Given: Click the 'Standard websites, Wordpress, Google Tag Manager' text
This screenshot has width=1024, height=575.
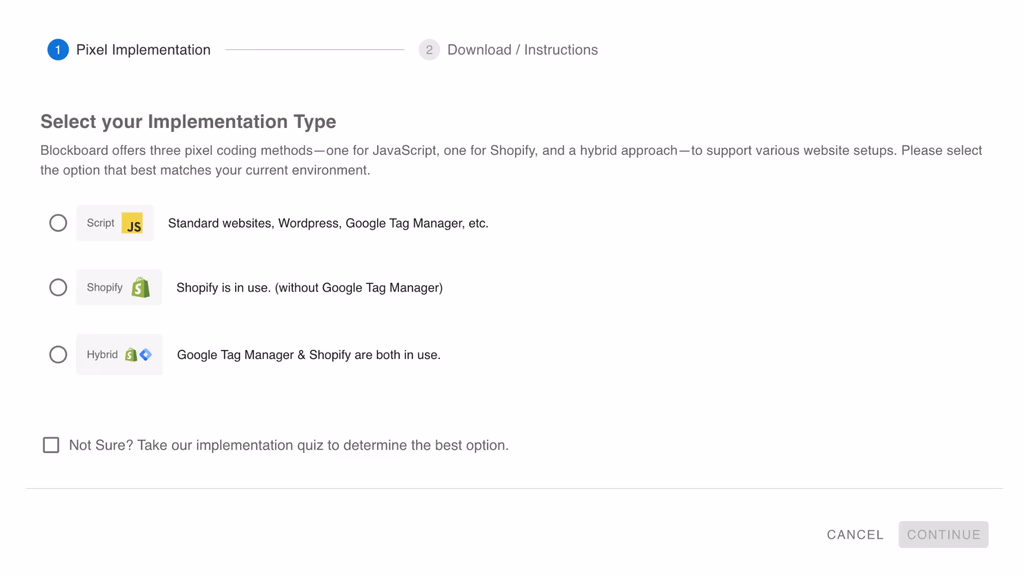Looking at the screenshot, I should [328, 223].
